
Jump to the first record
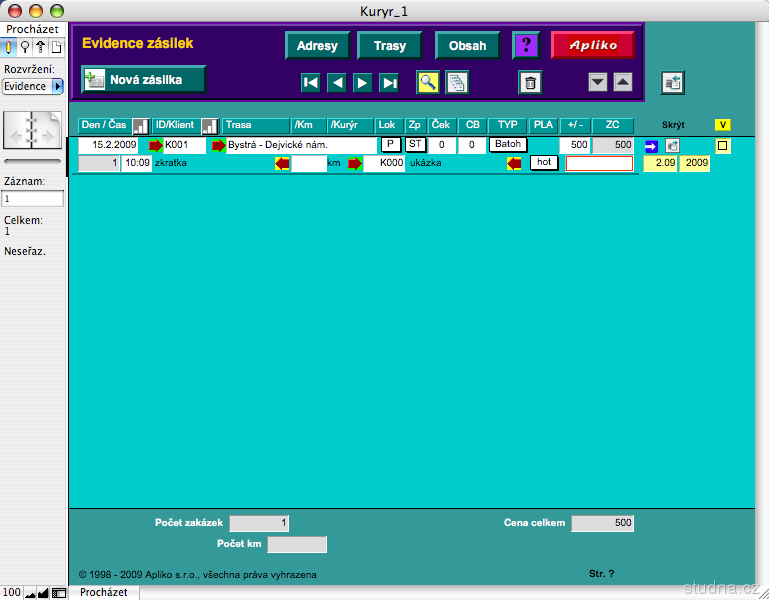coord(311,82)
